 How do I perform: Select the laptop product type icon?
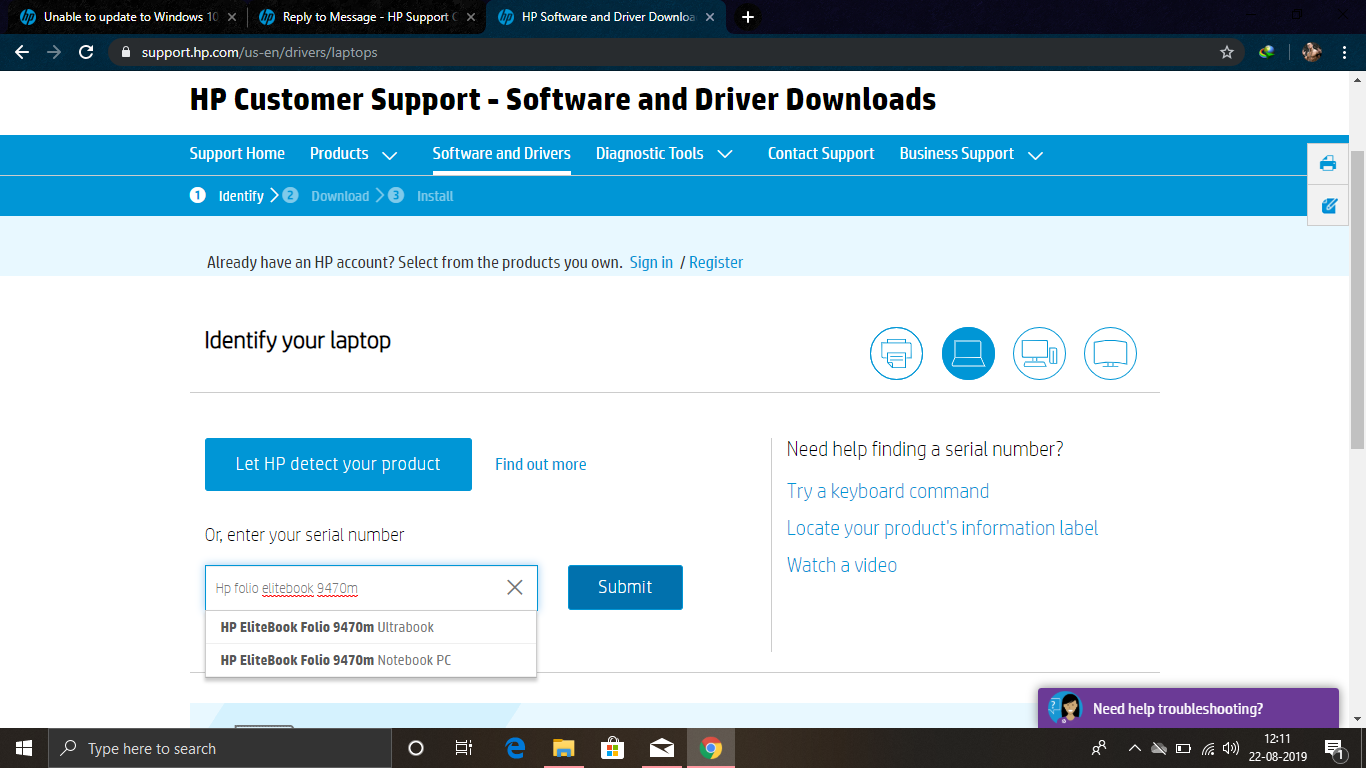click(x=968, y=354)
